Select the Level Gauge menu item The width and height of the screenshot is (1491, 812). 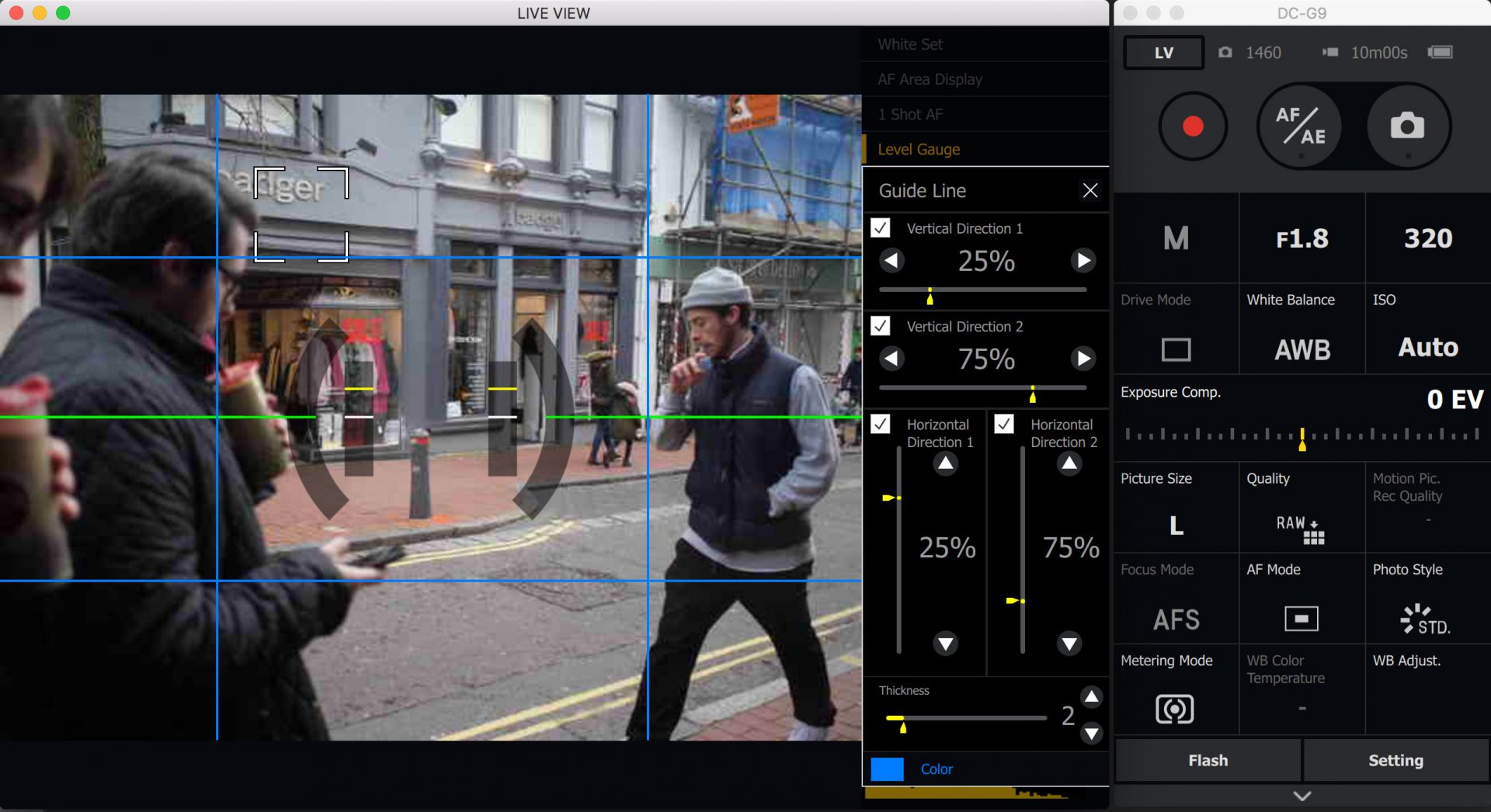point(919,149)
